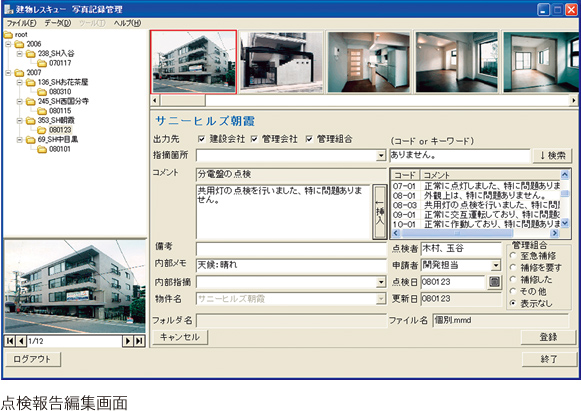Click the 挿入 insert arrow button
Image resolution: width=581 pixels, height=411 pixels.
pyautogui.click(x=380, y=212)
